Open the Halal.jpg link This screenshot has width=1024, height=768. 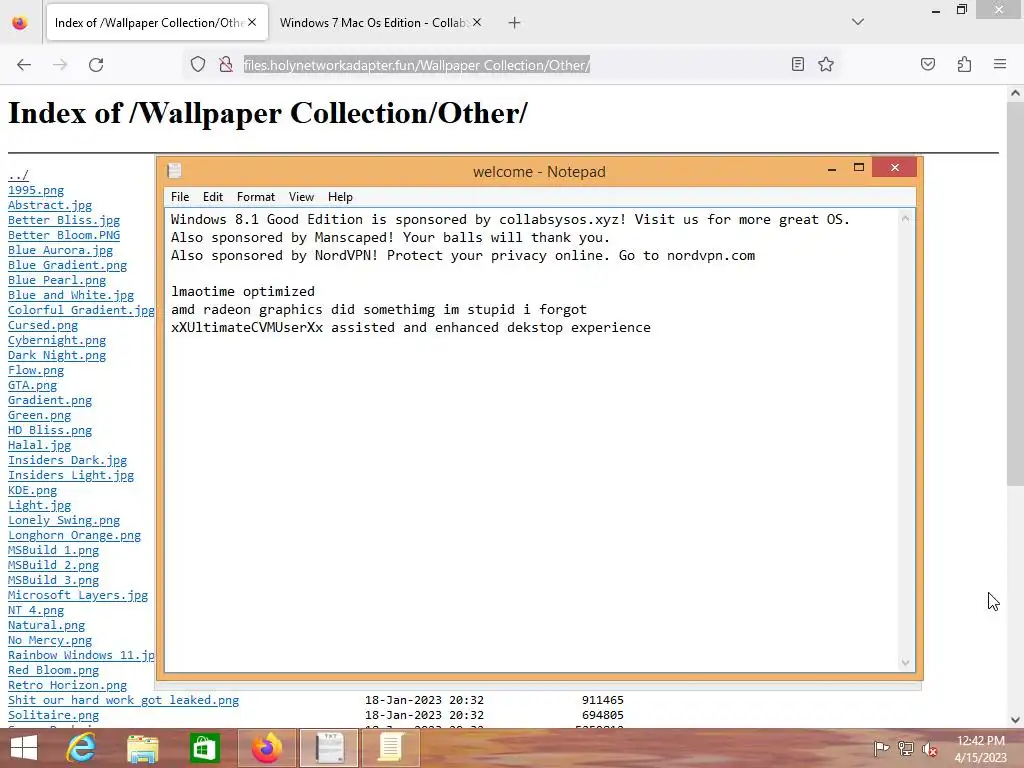pos(39,445)
